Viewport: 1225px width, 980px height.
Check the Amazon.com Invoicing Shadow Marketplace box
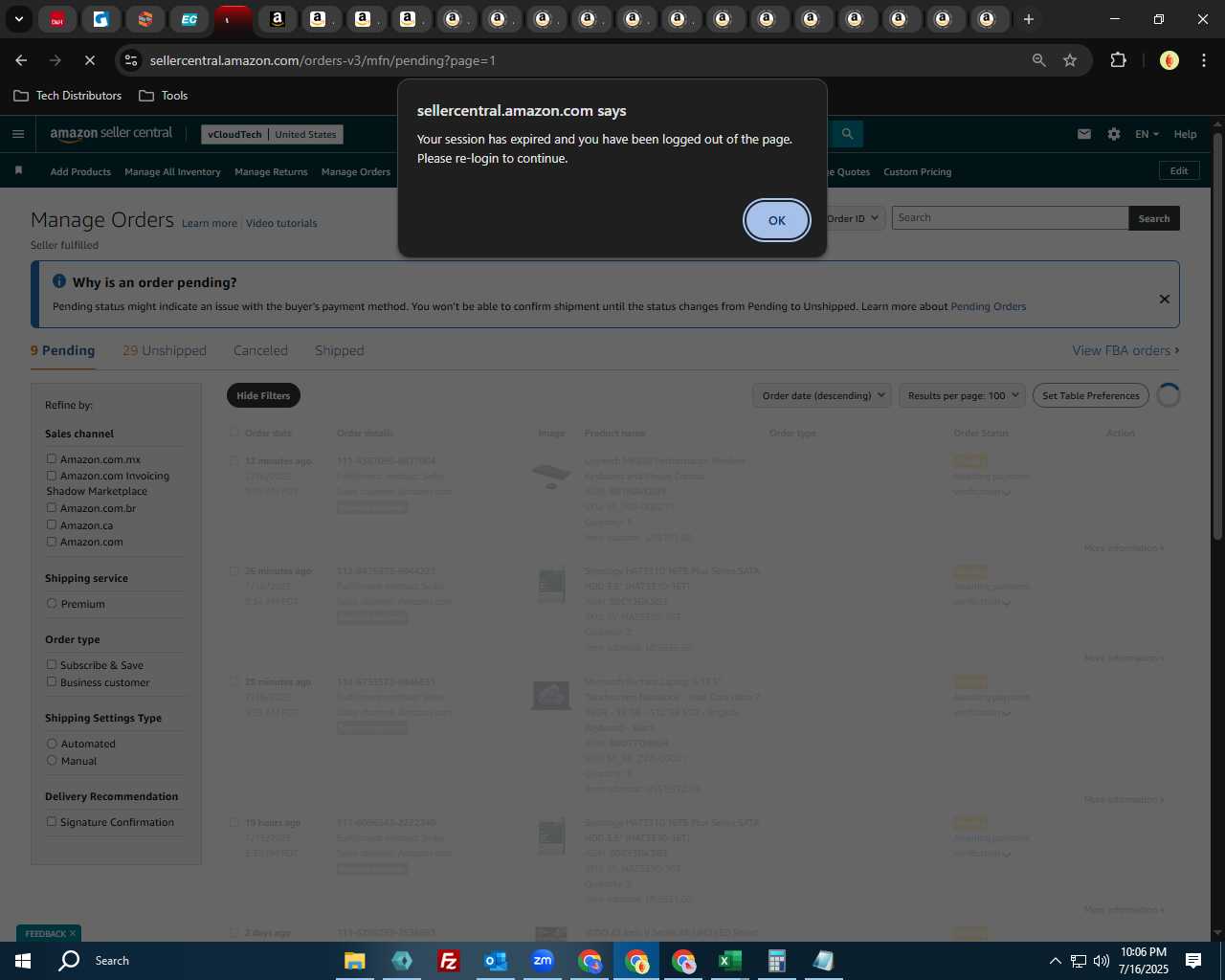click(52, 475)
